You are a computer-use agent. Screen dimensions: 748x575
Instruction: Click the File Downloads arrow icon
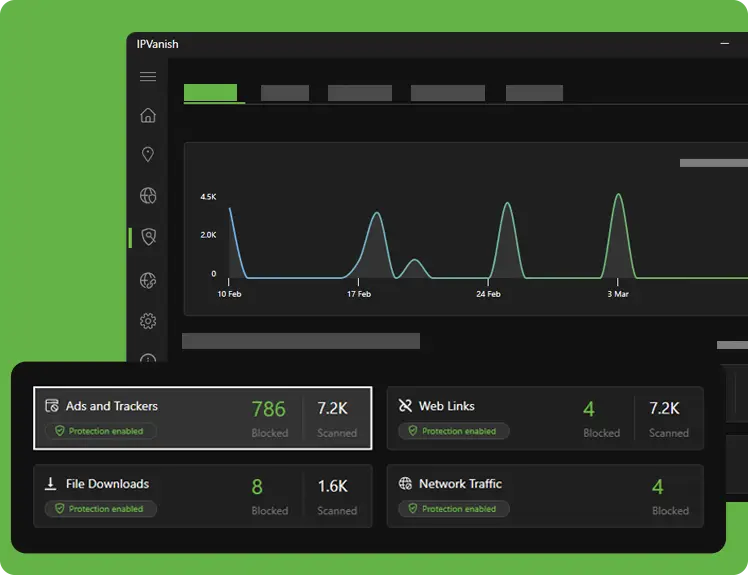(51, 483)
